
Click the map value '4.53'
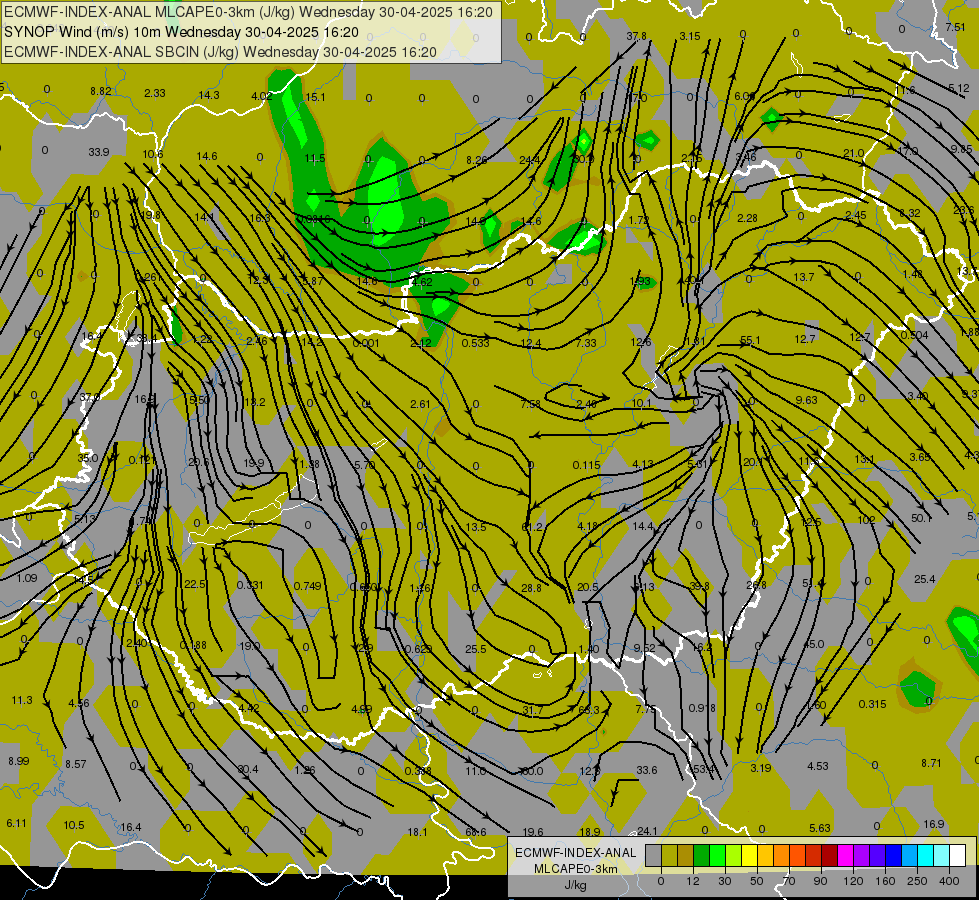[818, 766]
